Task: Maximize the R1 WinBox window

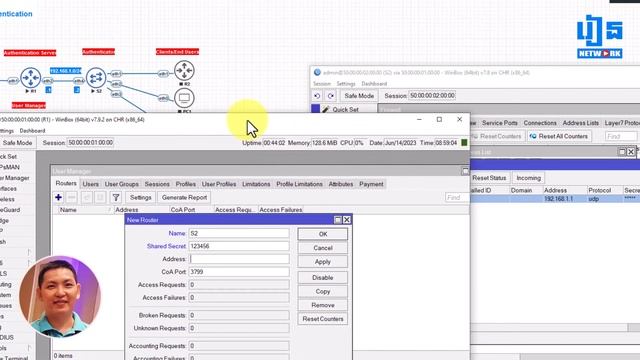Action: [439, 119]
